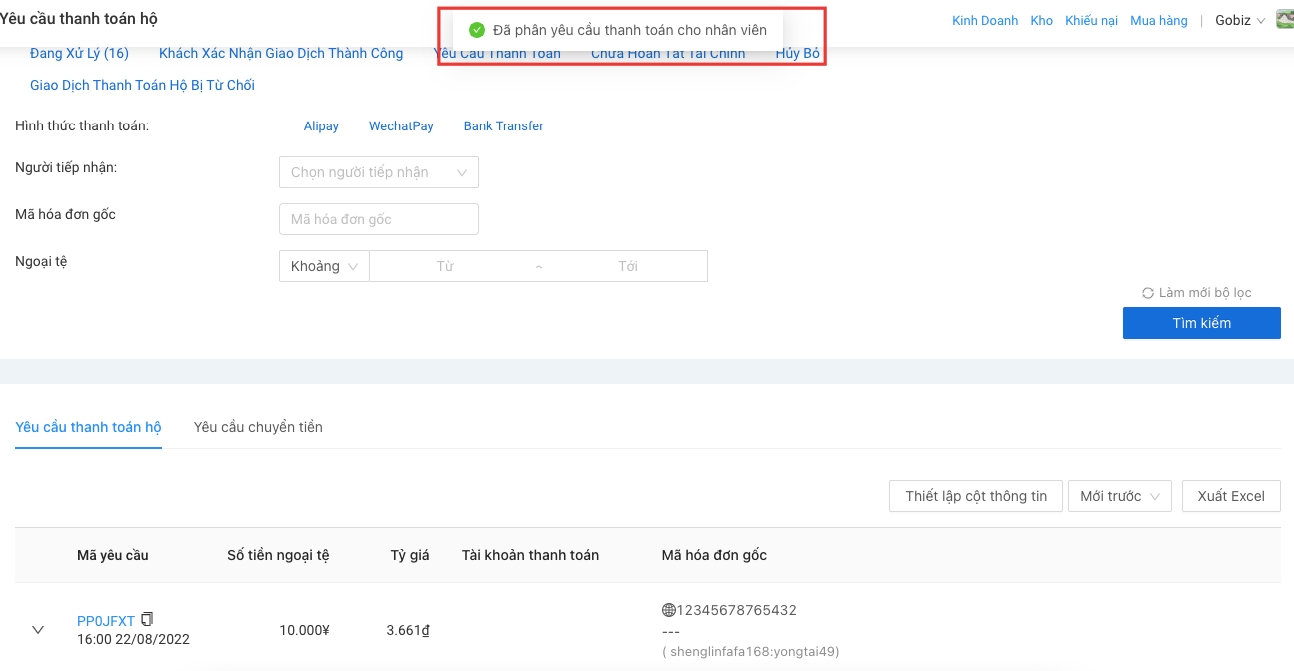
Task: Click the green success checkmark in notification
Action: (x=477, y=30)
